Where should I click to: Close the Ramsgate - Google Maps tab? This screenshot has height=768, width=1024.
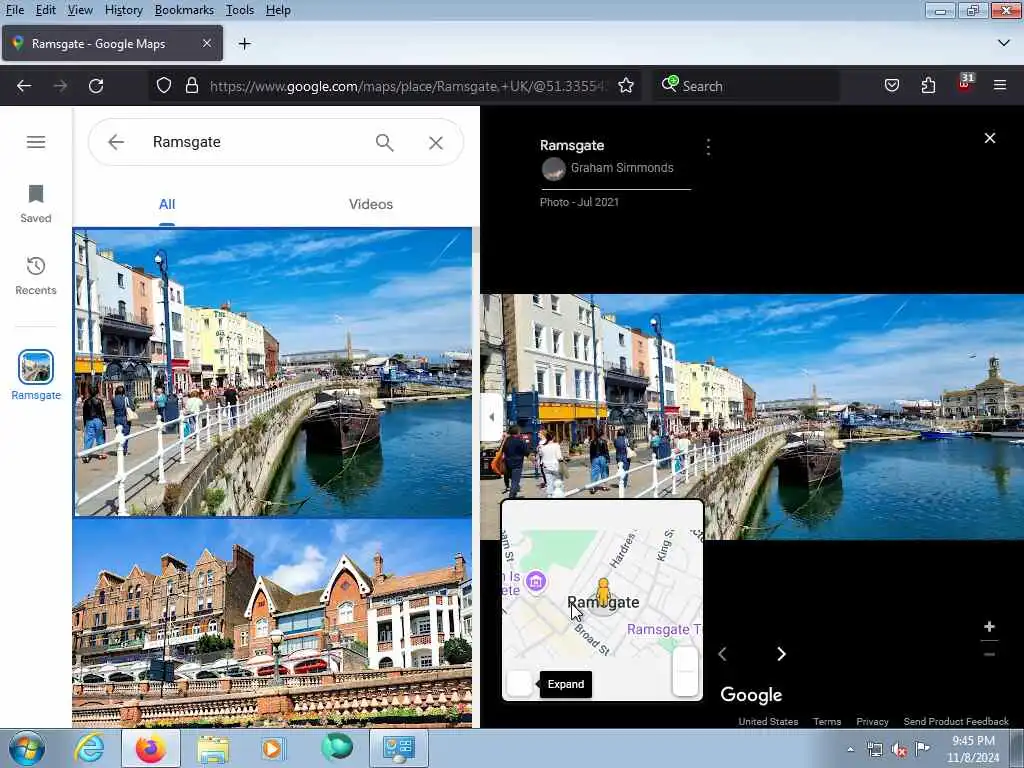click(x=206, y=43)
